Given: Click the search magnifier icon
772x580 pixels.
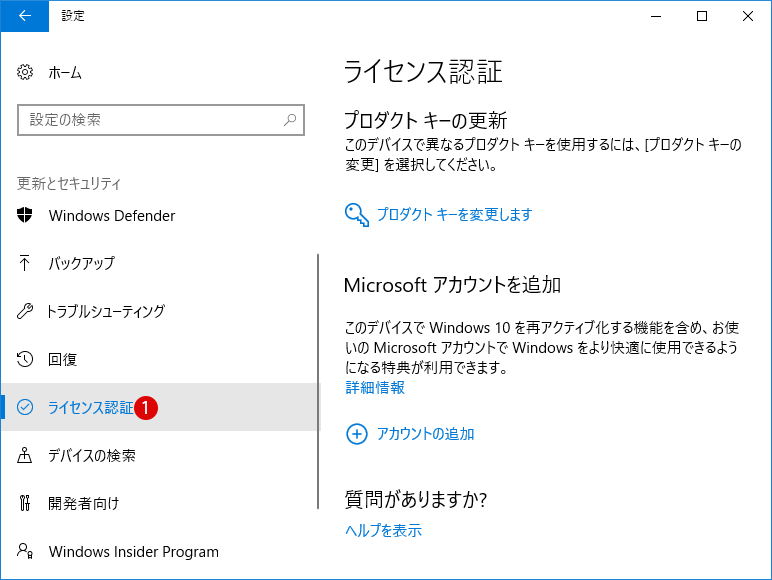Looking at the screenshot, I should [290, 120].
